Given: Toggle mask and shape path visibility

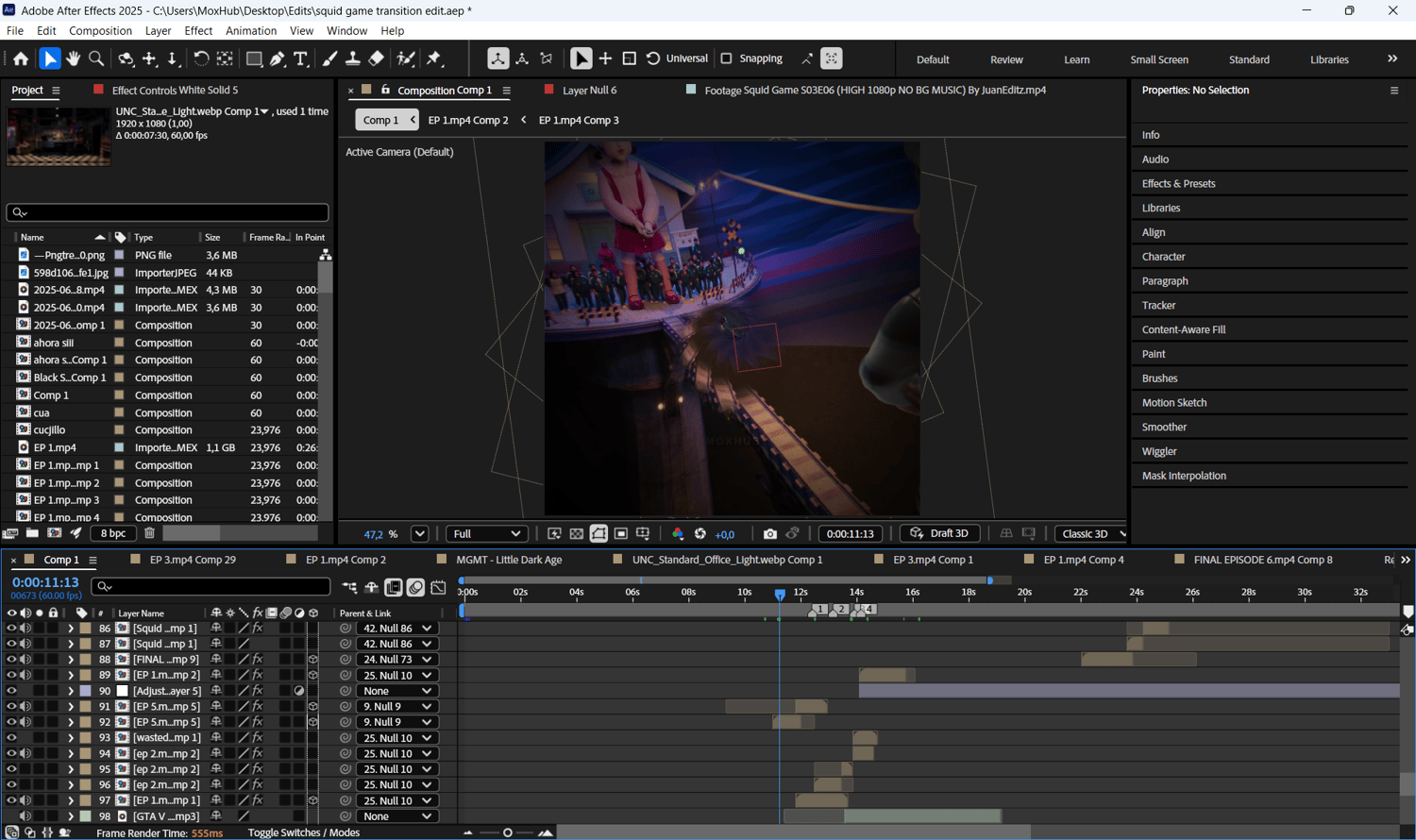Looking at the screenshot, I should tap(598, 534).
